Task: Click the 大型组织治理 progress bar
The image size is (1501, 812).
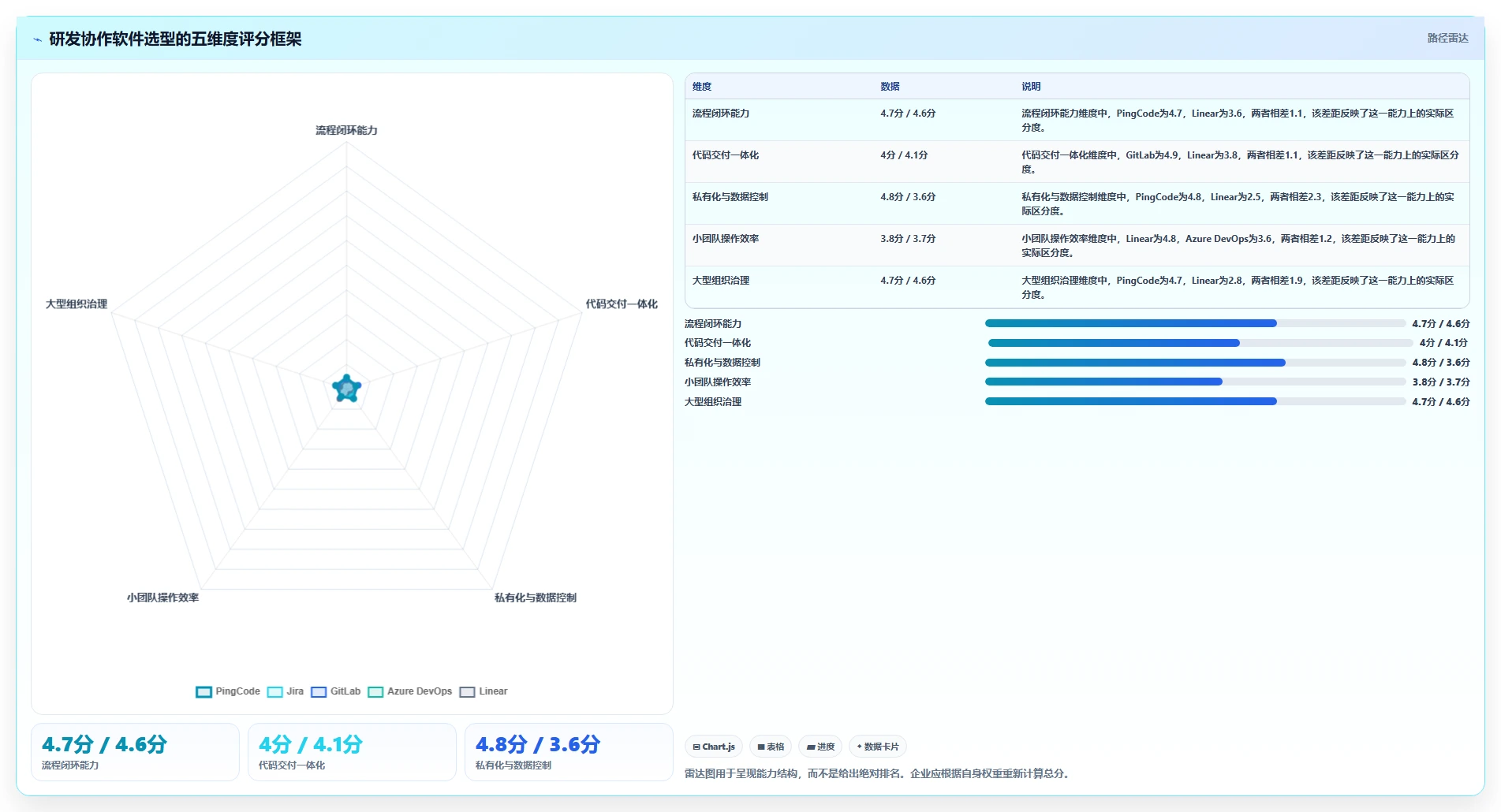Action: (x=1195, y=401)
